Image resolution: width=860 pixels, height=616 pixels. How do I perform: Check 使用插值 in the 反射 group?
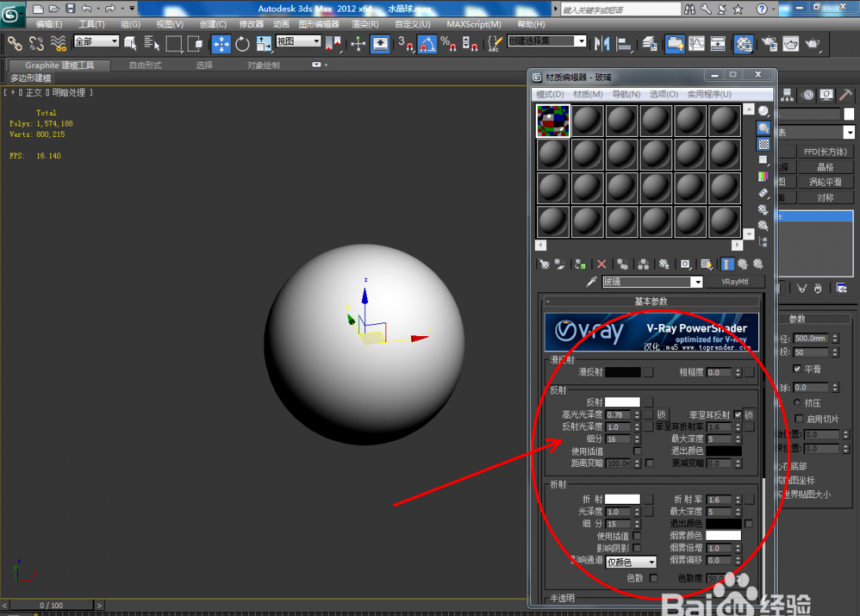click(637, 451)
